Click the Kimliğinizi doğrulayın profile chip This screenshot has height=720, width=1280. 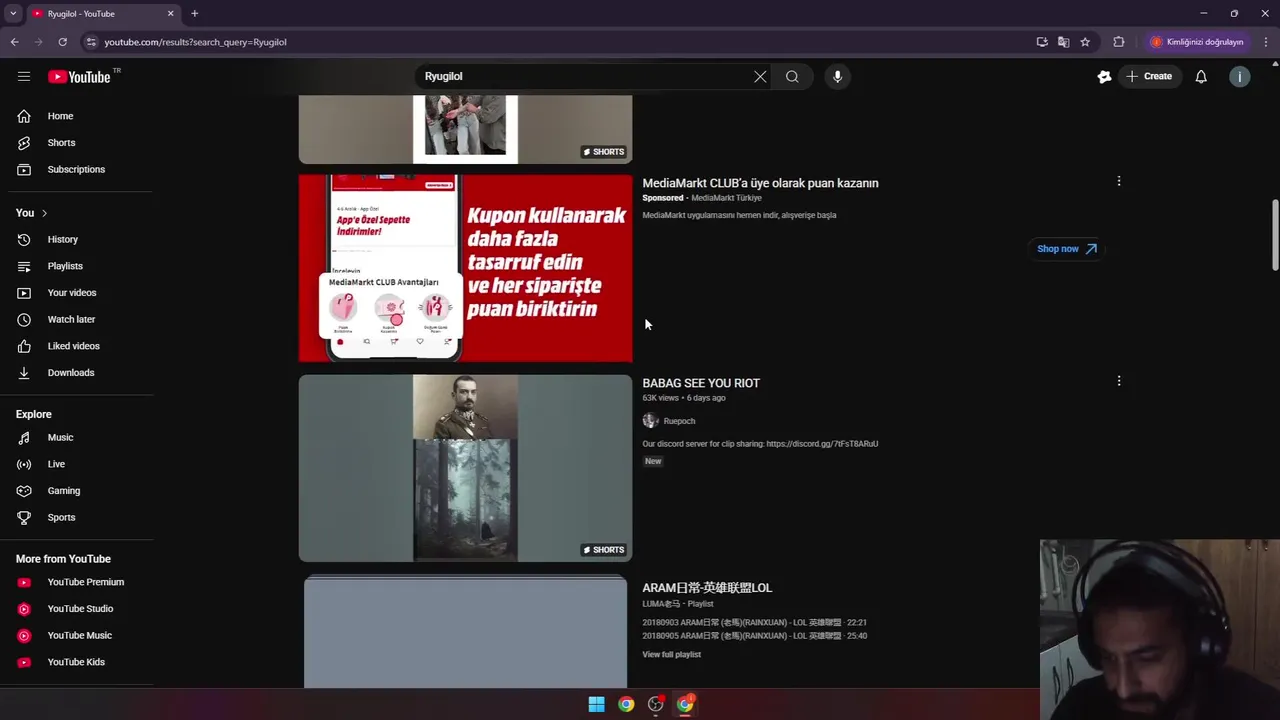[1197, 42]
